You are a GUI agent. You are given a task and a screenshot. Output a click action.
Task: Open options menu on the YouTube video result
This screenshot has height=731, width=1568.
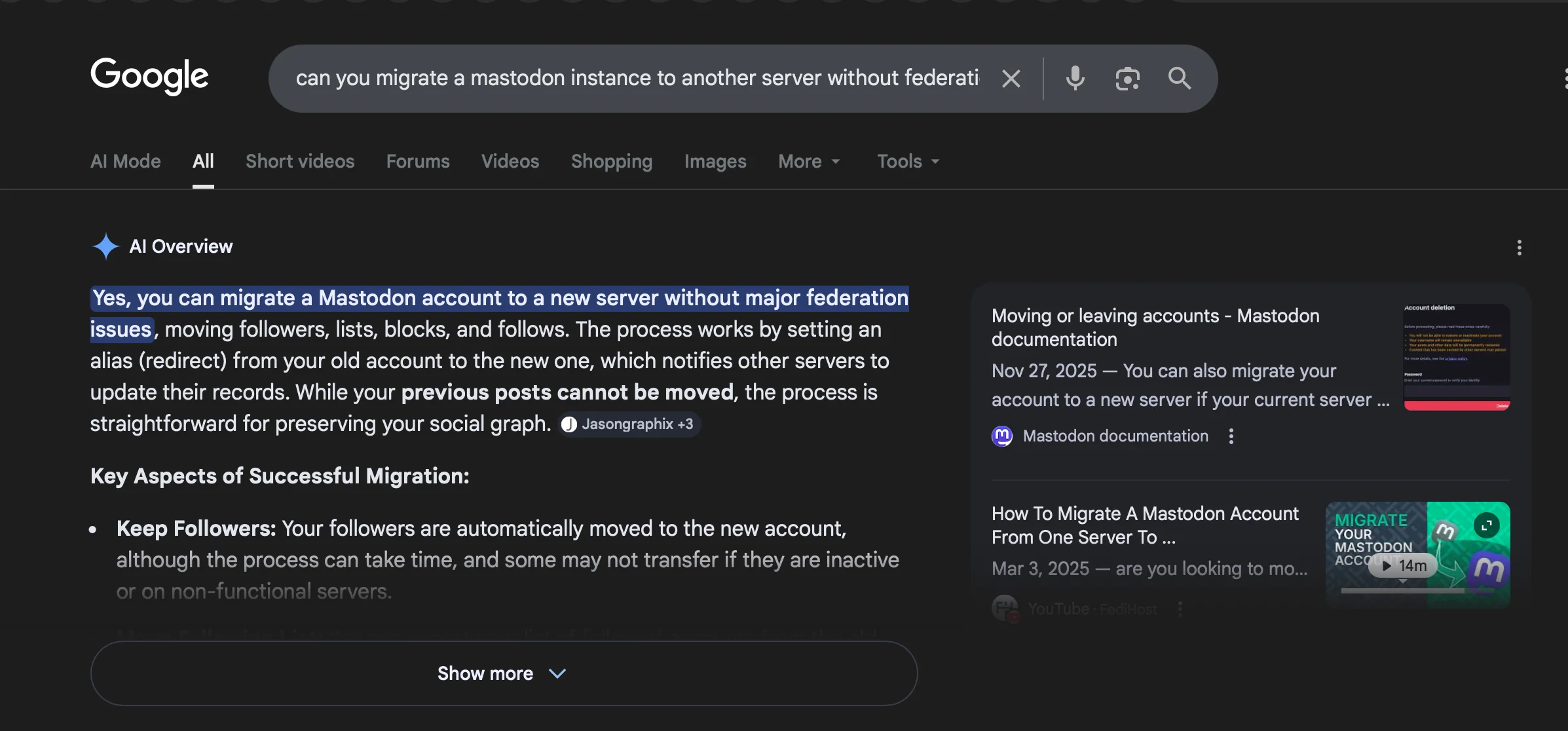[1180, 608]
